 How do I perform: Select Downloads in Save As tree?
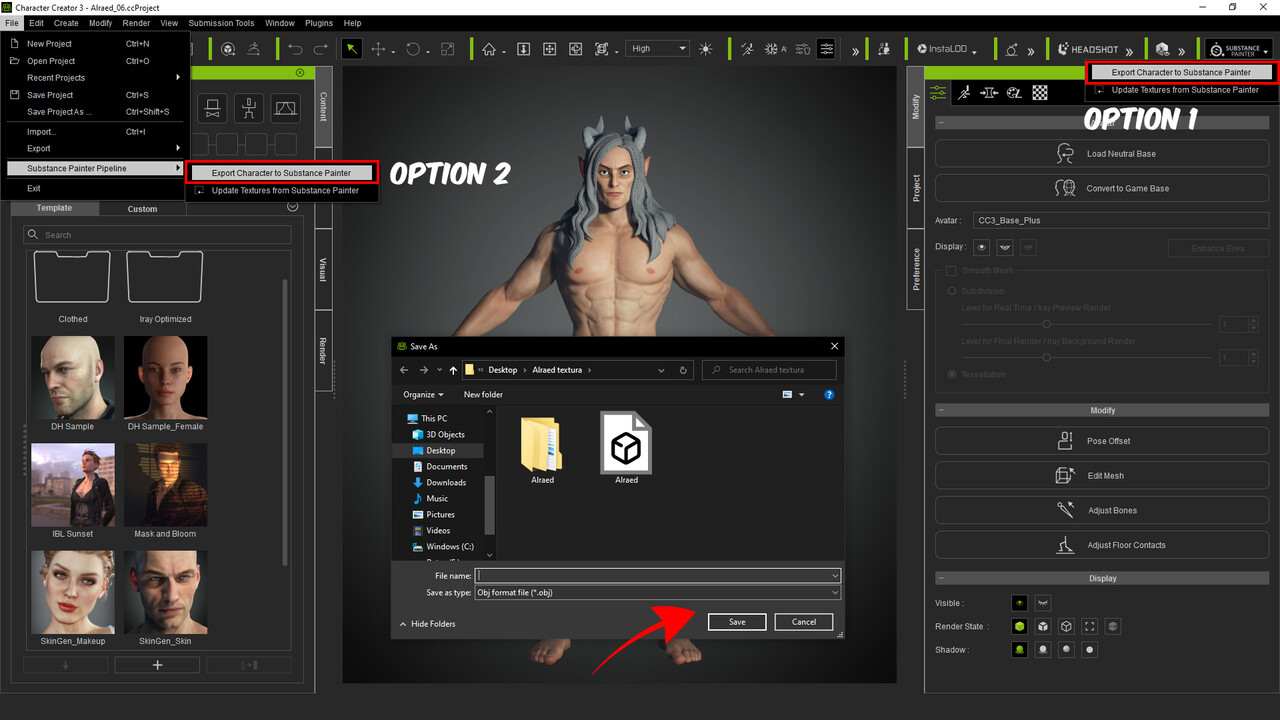click(446, 482)
